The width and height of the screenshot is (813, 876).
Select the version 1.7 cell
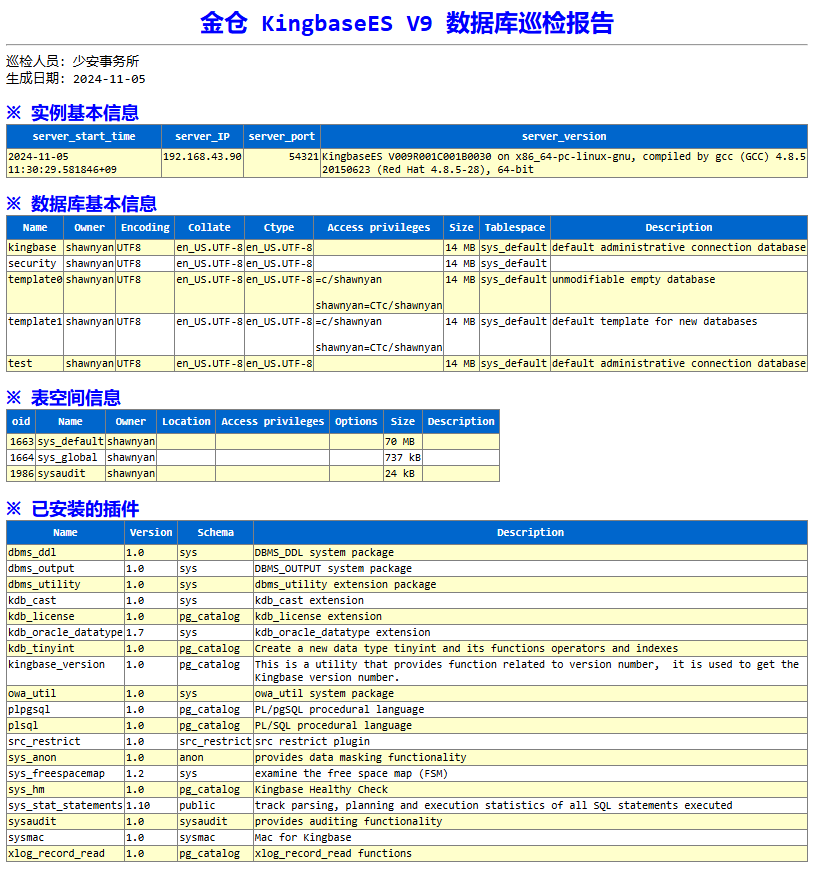click(x=151, y=632)
